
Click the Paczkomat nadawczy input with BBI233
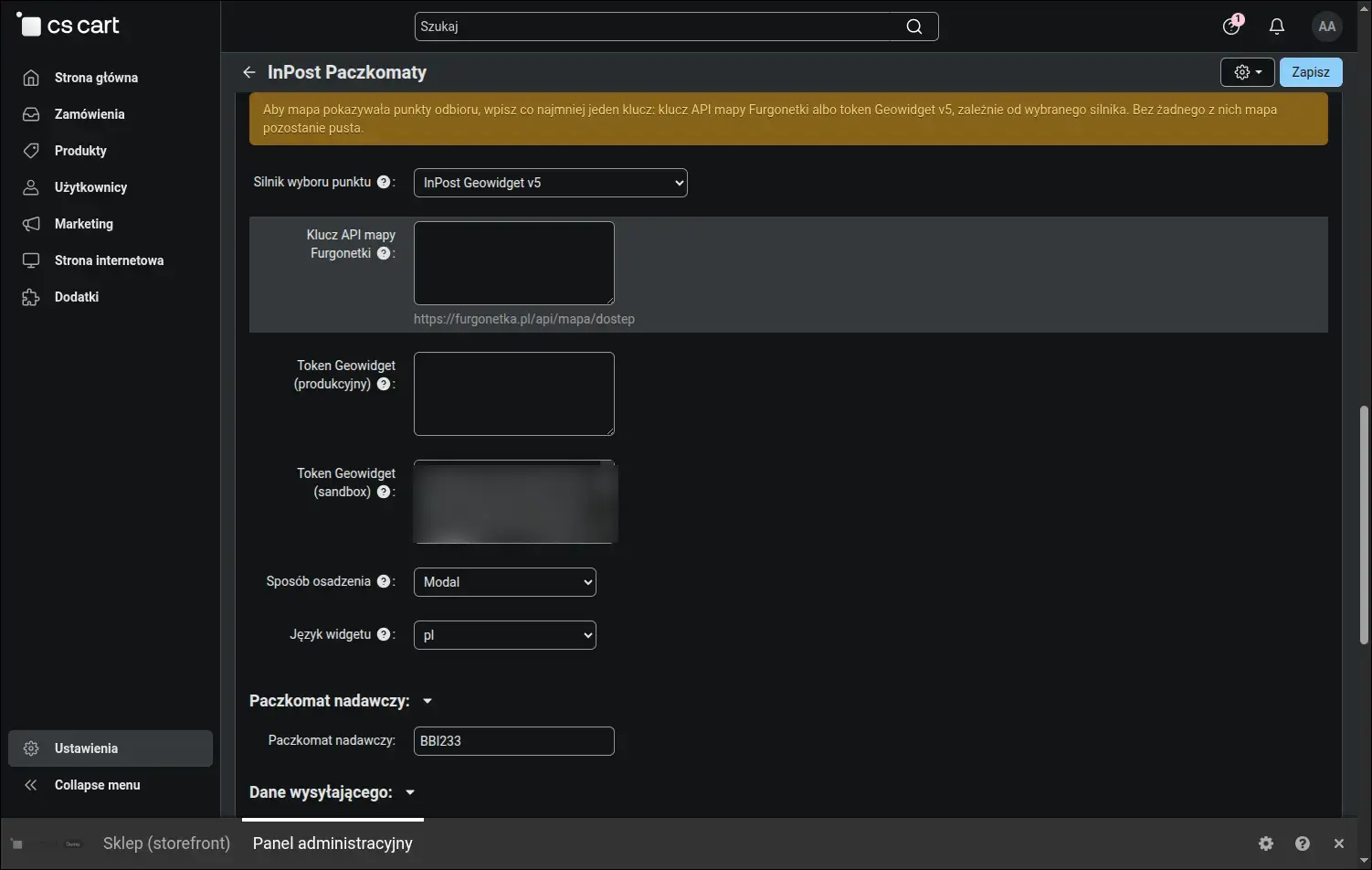pyautogui.click(x=514, y=741)
